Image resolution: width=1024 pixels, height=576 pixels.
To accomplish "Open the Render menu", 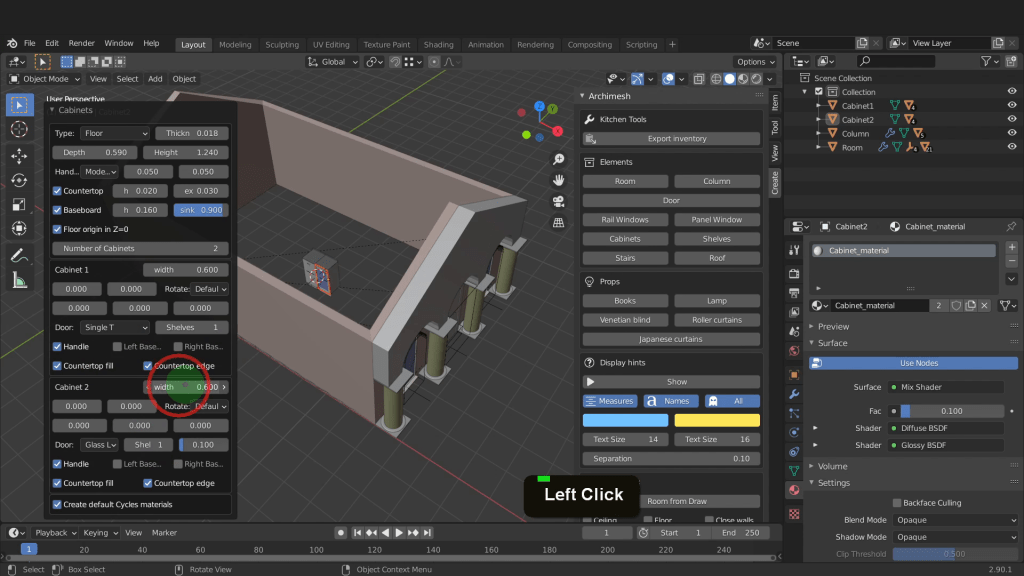I will (82, 44).
